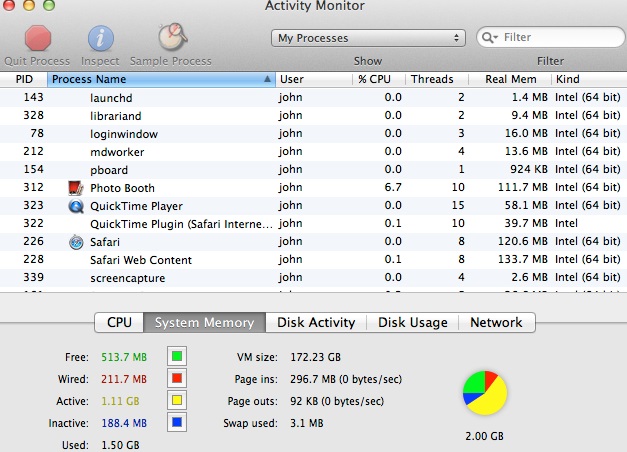Click the 924 KB Real Mem value
The height and width of the screenshot is (452, 627).
click(529, 169)
